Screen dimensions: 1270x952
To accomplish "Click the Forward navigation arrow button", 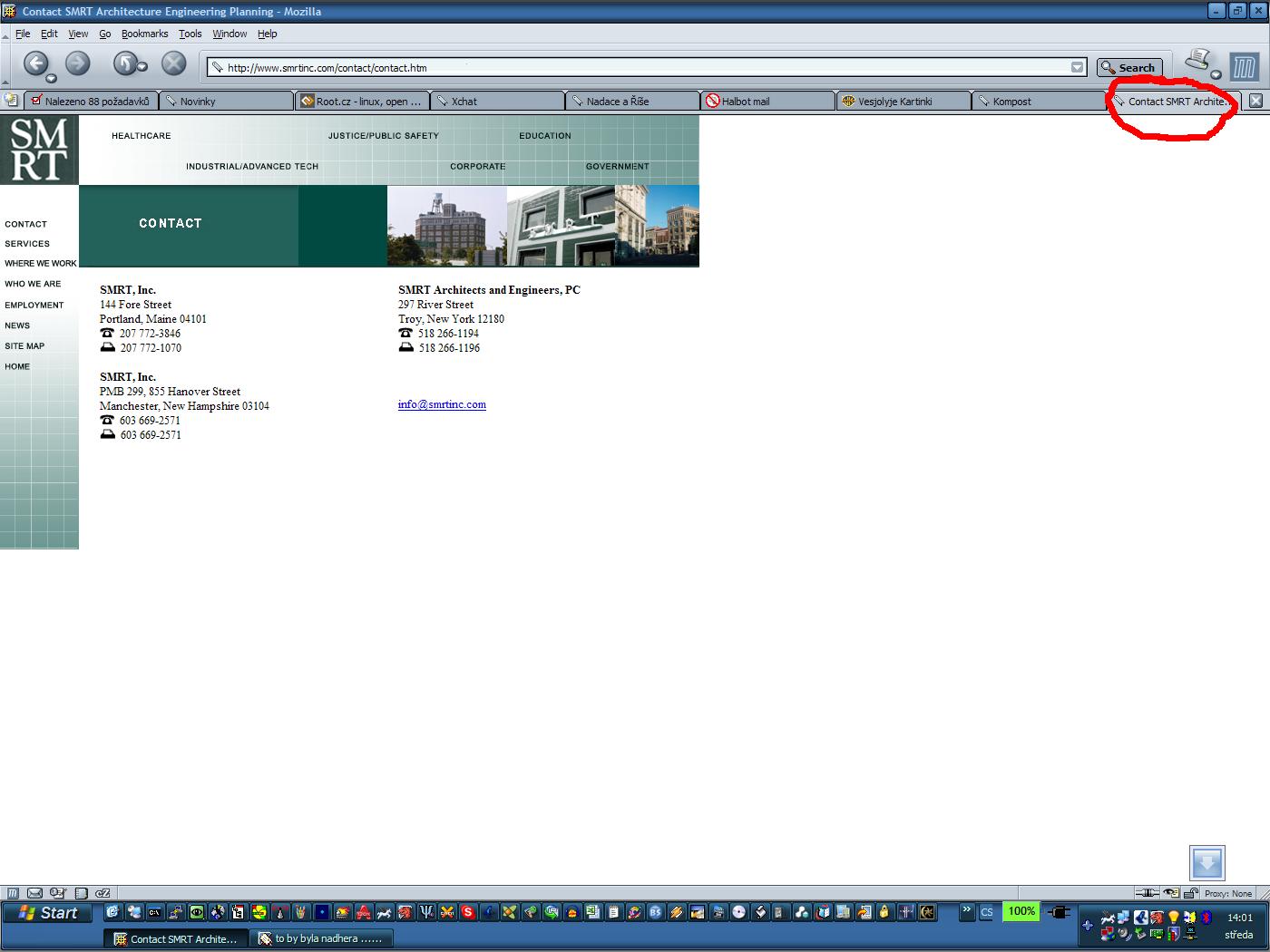I will (78, 63).
